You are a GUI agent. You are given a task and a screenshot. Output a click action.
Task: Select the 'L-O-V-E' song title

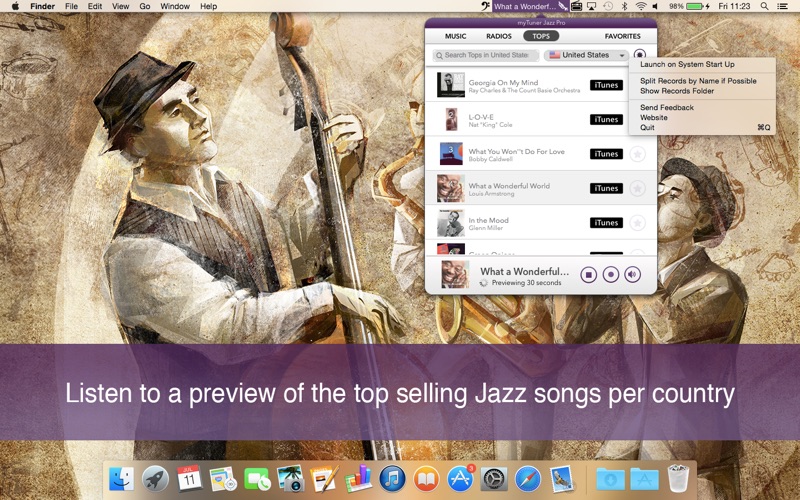pyautogui.click(x=481, y=117)
